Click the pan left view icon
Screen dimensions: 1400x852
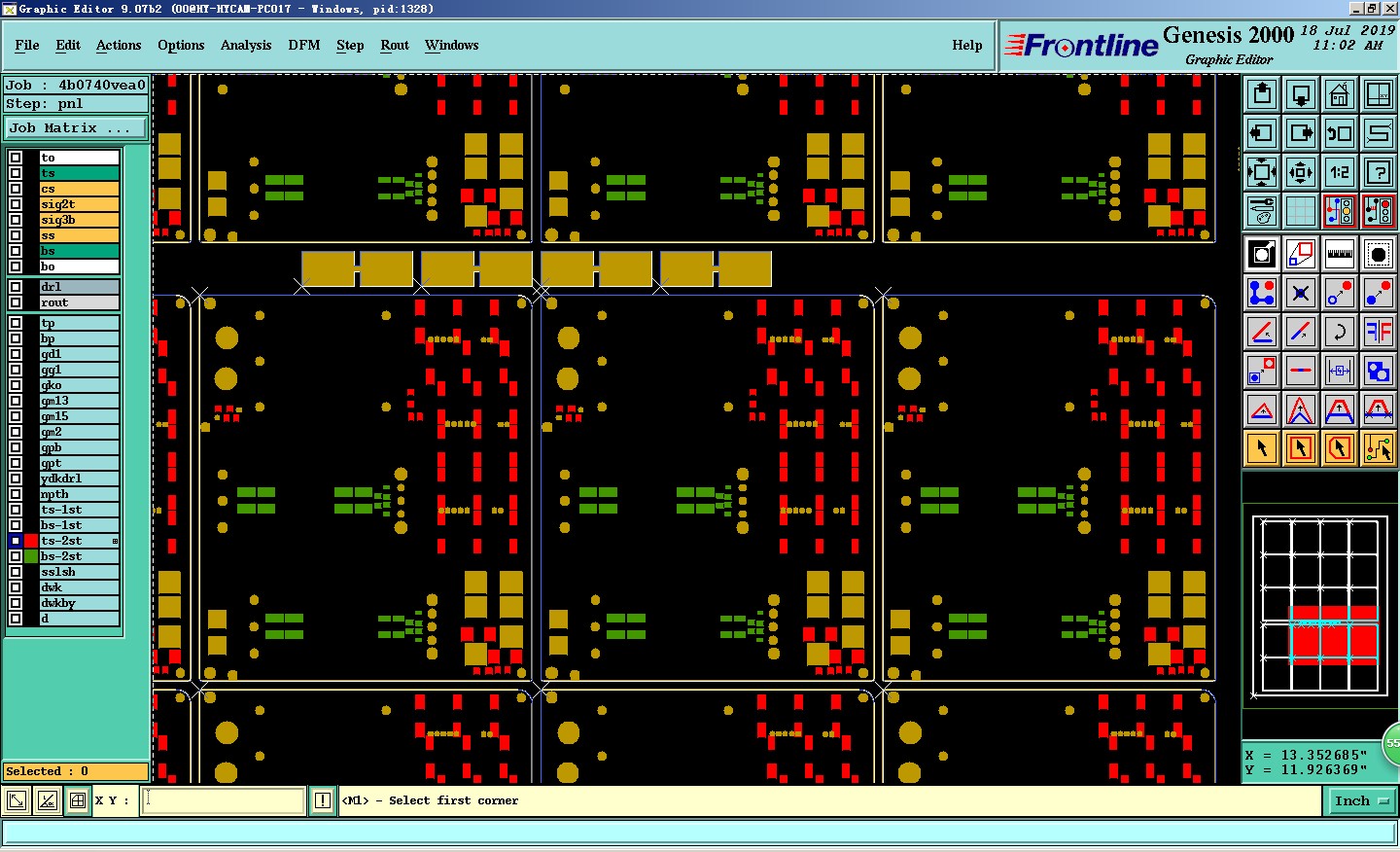[1262, 133]
